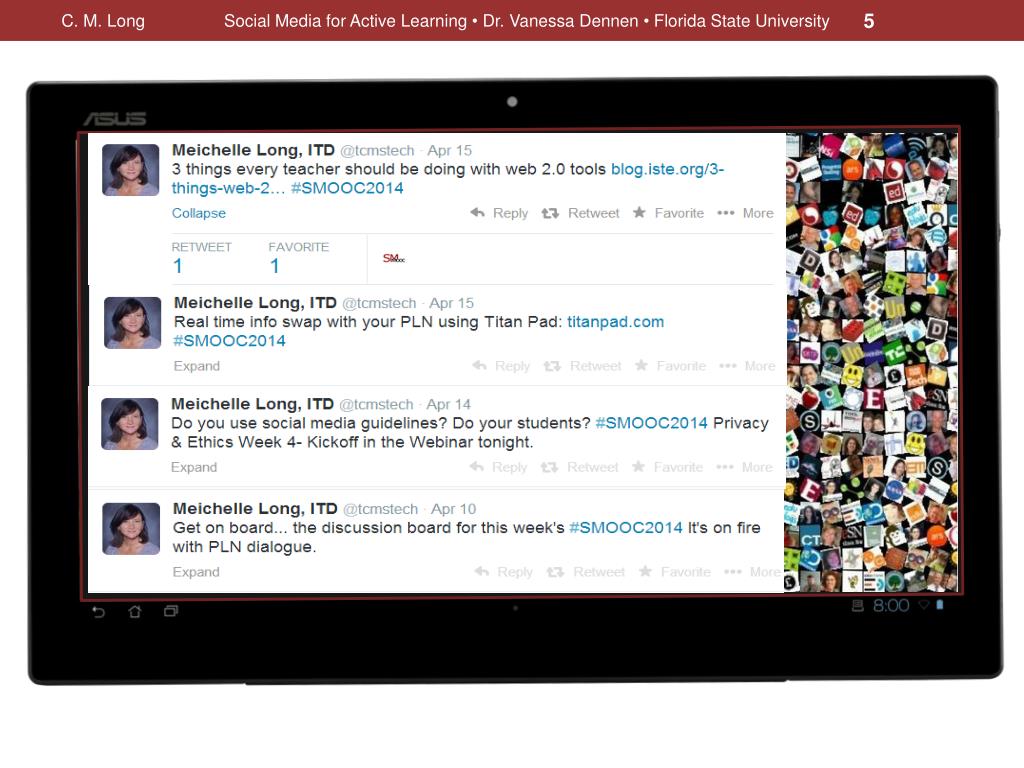
Task: Reply to the Titan Pad tweet
Action: [x=501, y=366]
